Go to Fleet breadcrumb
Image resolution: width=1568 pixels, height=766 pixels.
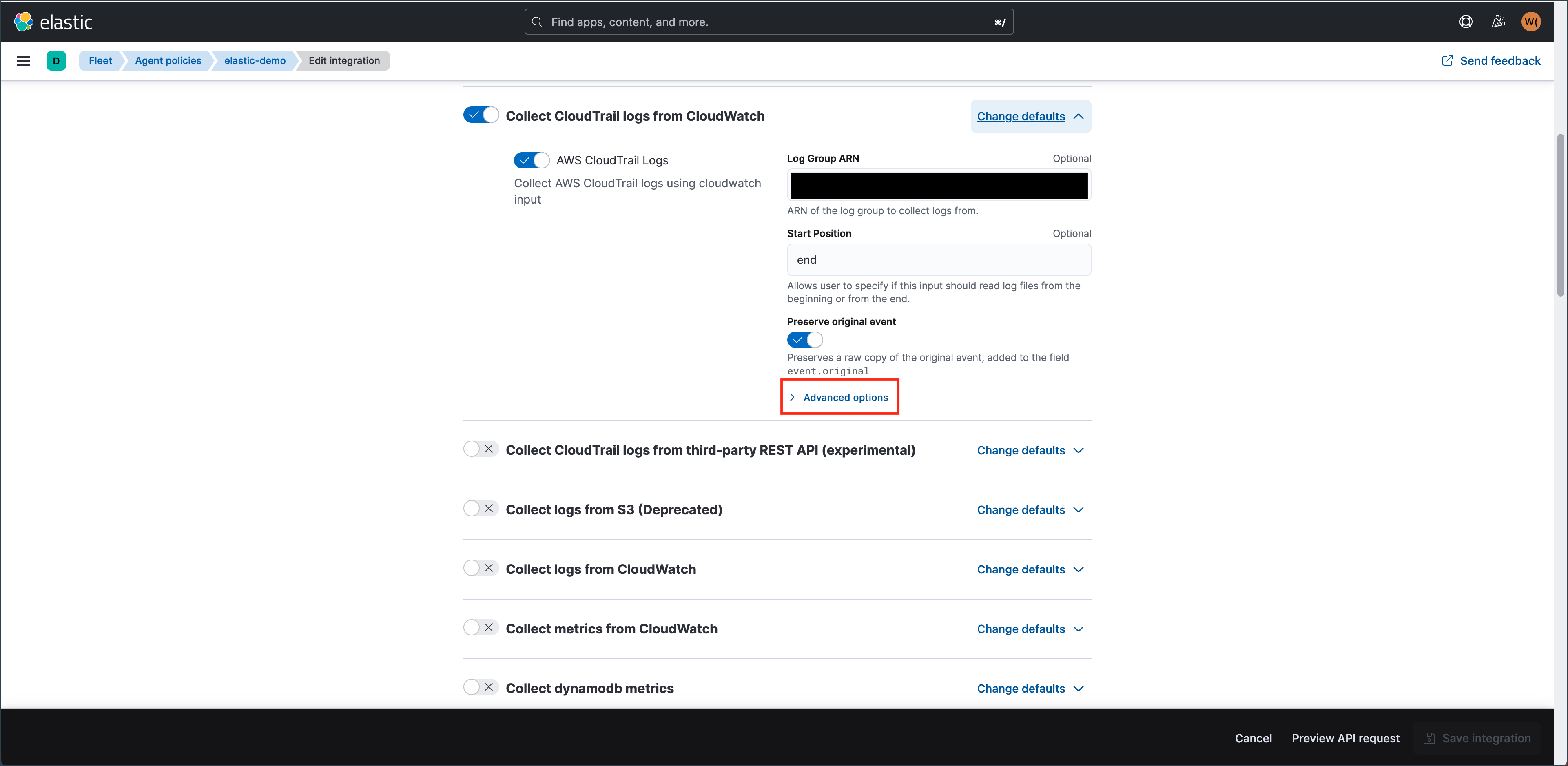[x=100, y=61]
